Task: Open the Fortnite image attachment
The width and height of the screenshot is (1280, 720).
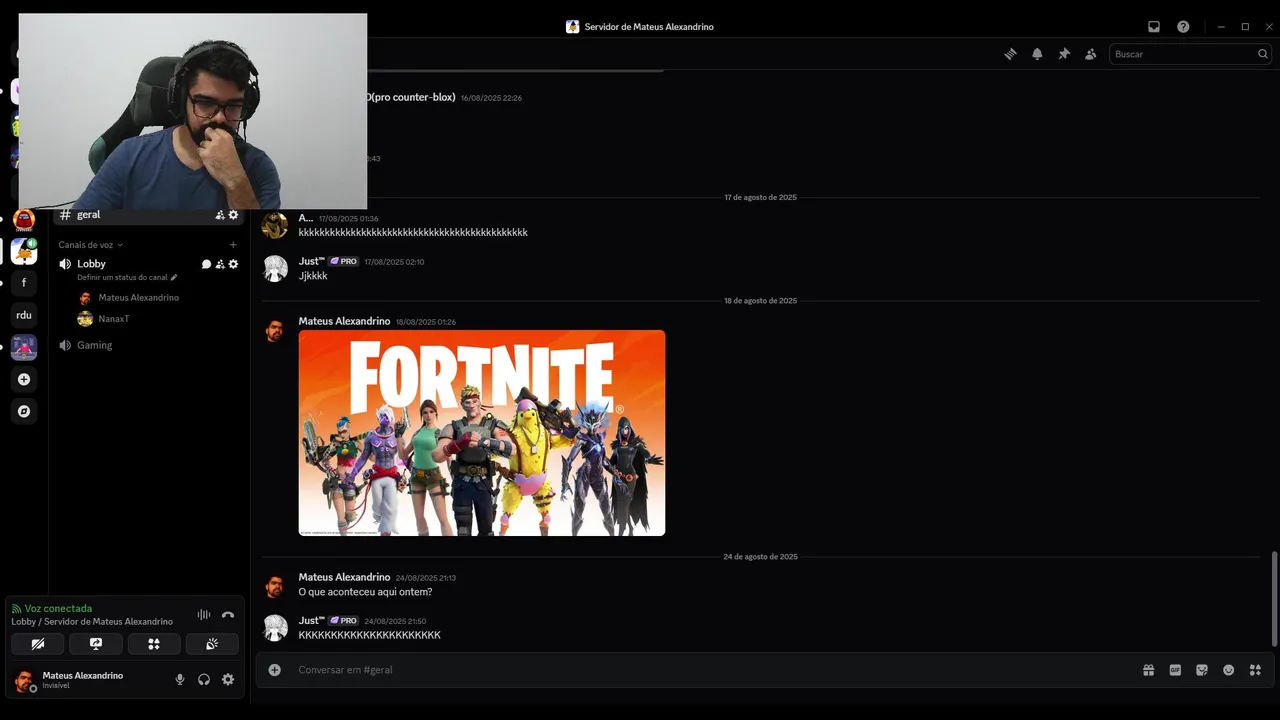Action: pyautogui.click(x=482, y=433)
